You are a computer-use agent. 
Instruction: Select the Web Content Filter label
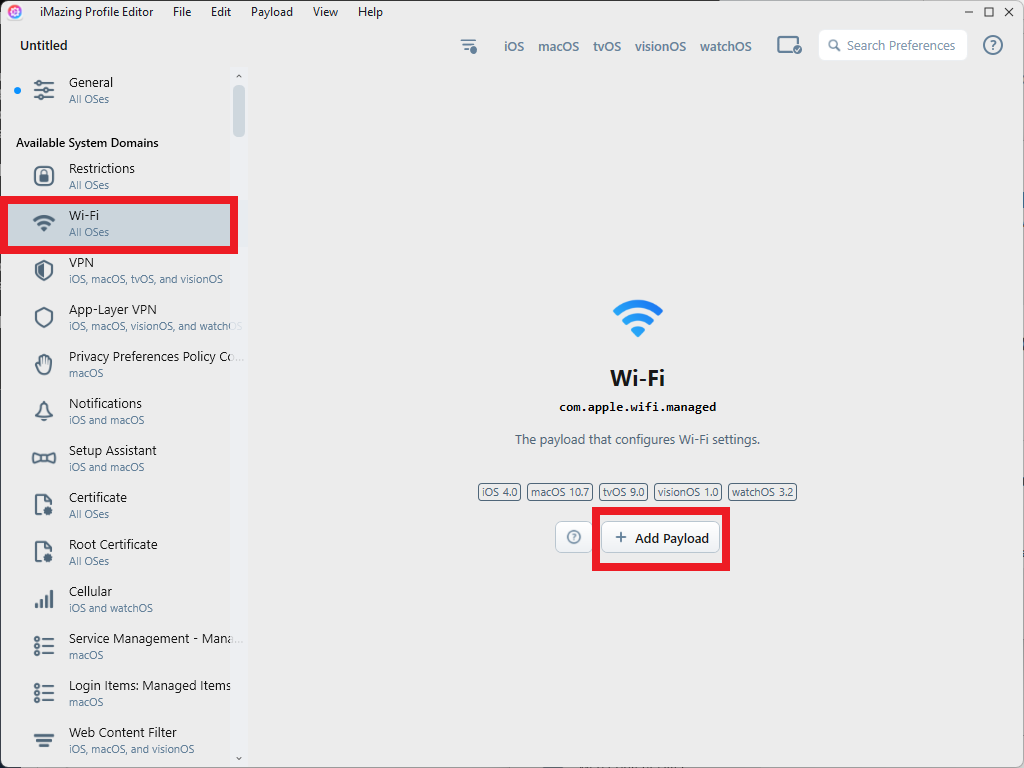pos(123,733)
